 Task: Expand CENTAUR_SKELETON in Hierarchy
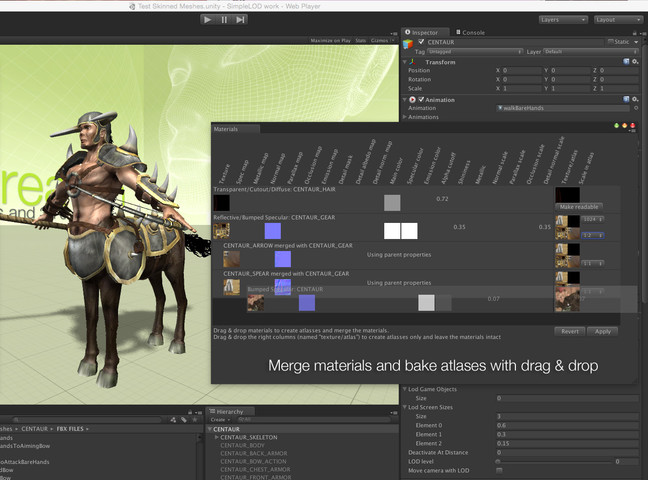click(217, 437)
